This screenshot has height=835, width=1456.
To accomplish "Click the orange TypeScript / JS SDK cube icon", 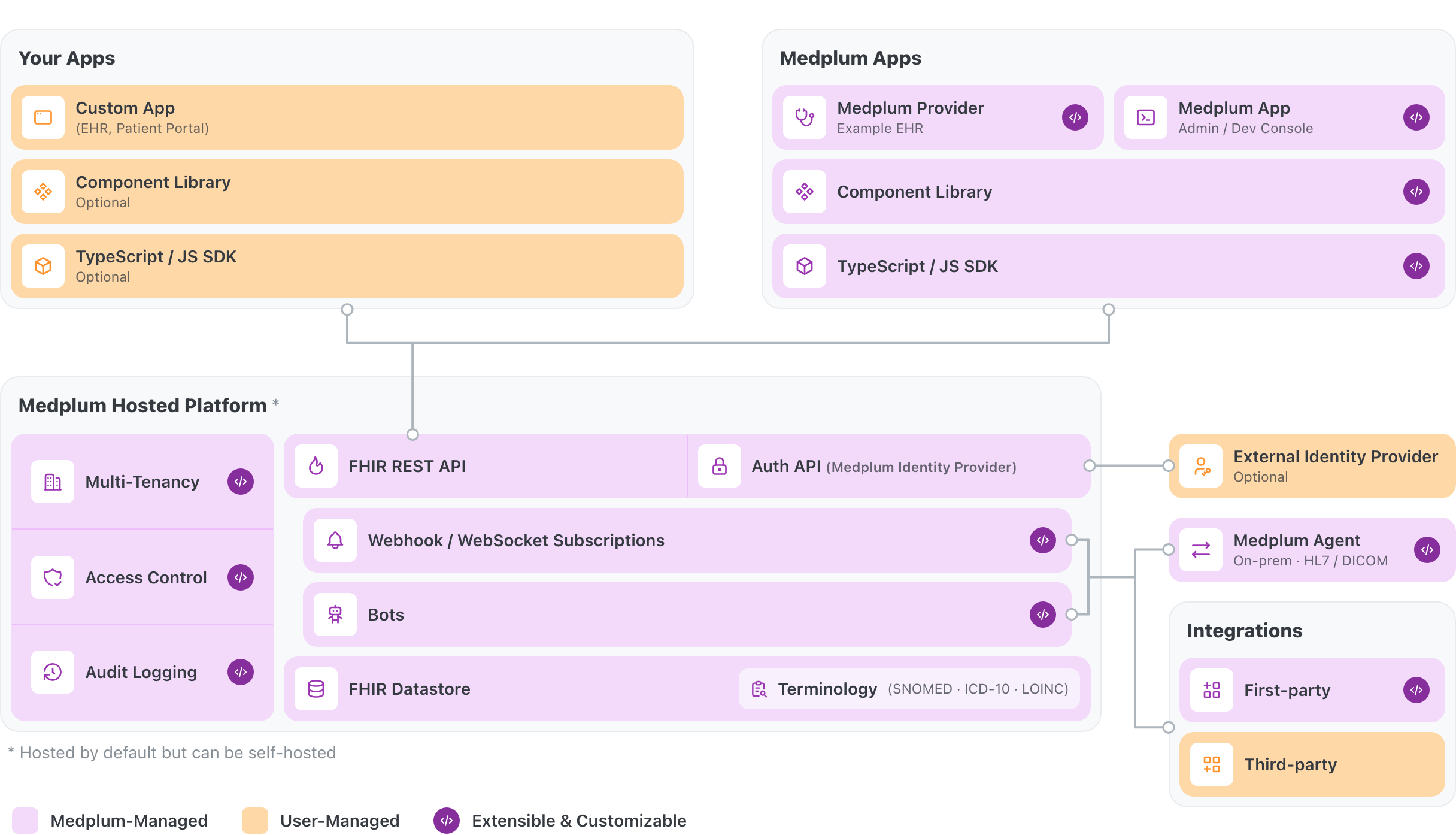I will [43, 266].
